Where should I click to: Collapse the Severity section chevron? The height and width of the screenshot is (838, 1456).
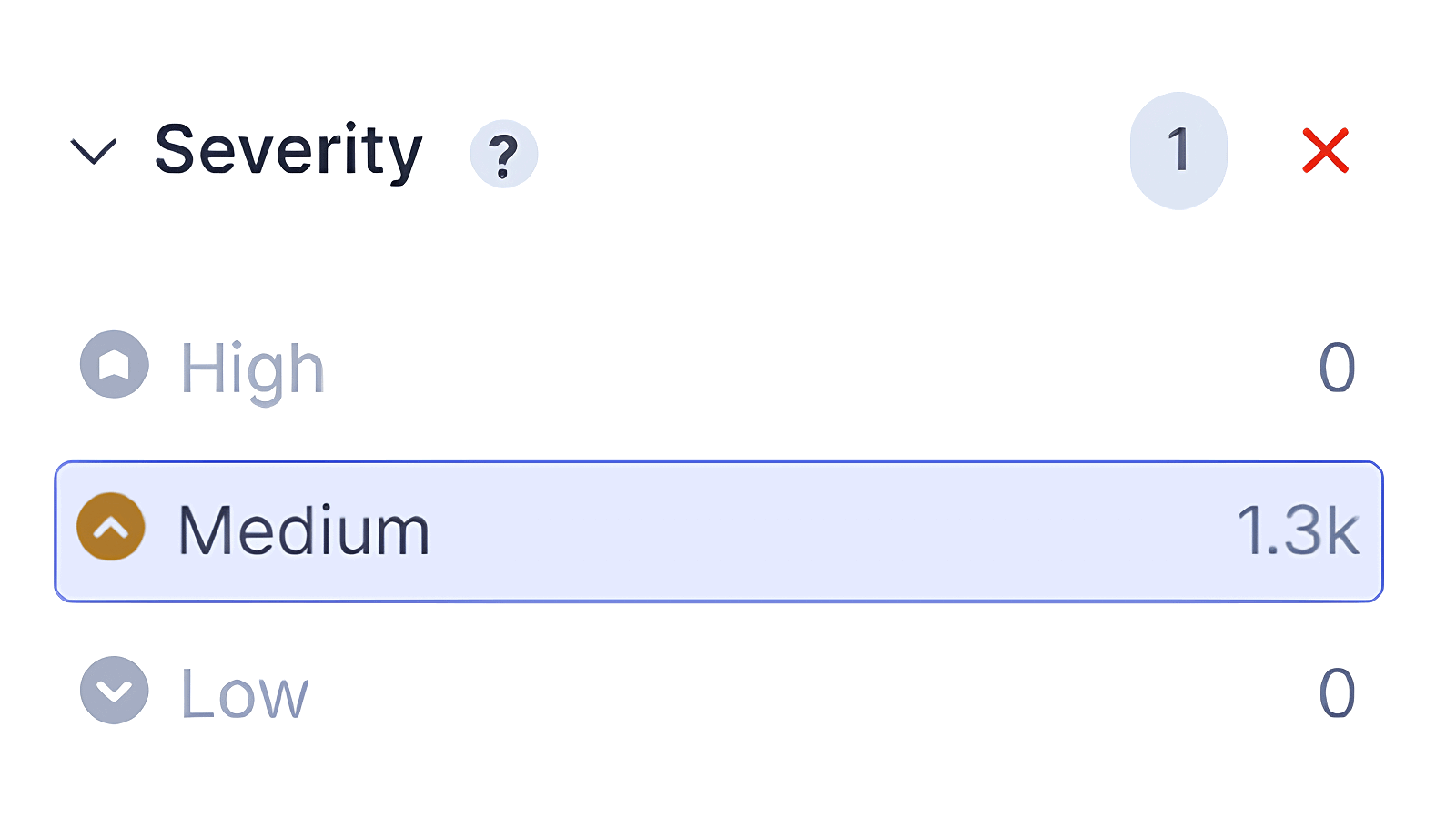tap(94, 151)
